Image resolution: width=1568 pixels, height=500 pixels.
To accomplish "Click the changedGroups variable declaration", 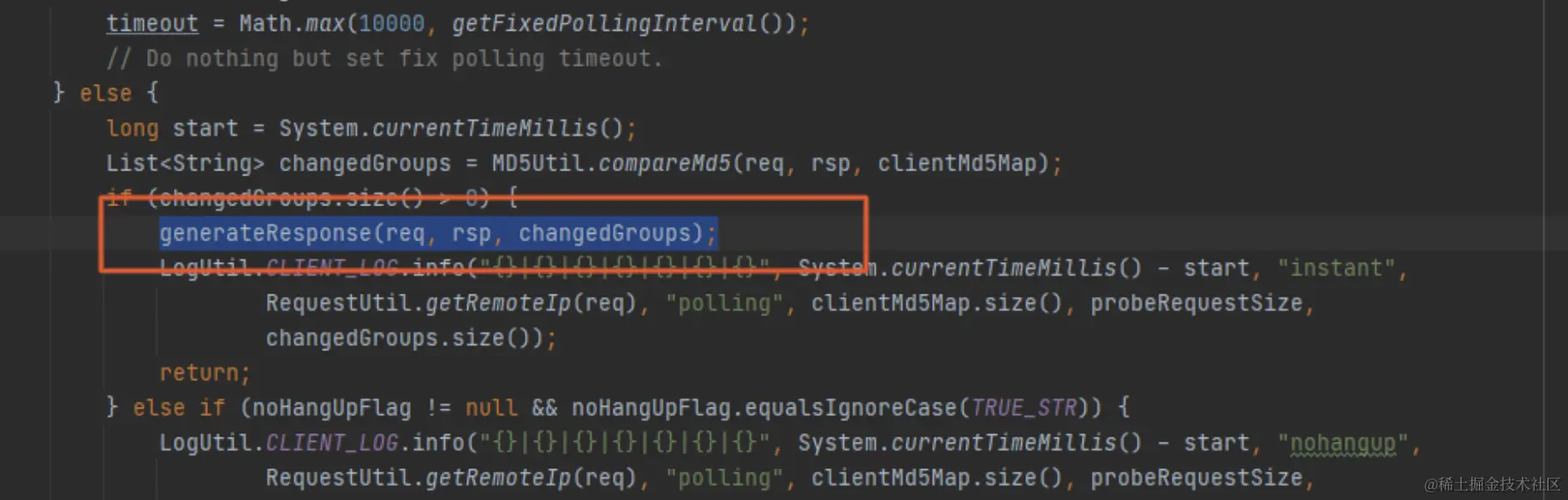I will coord(365,163).
